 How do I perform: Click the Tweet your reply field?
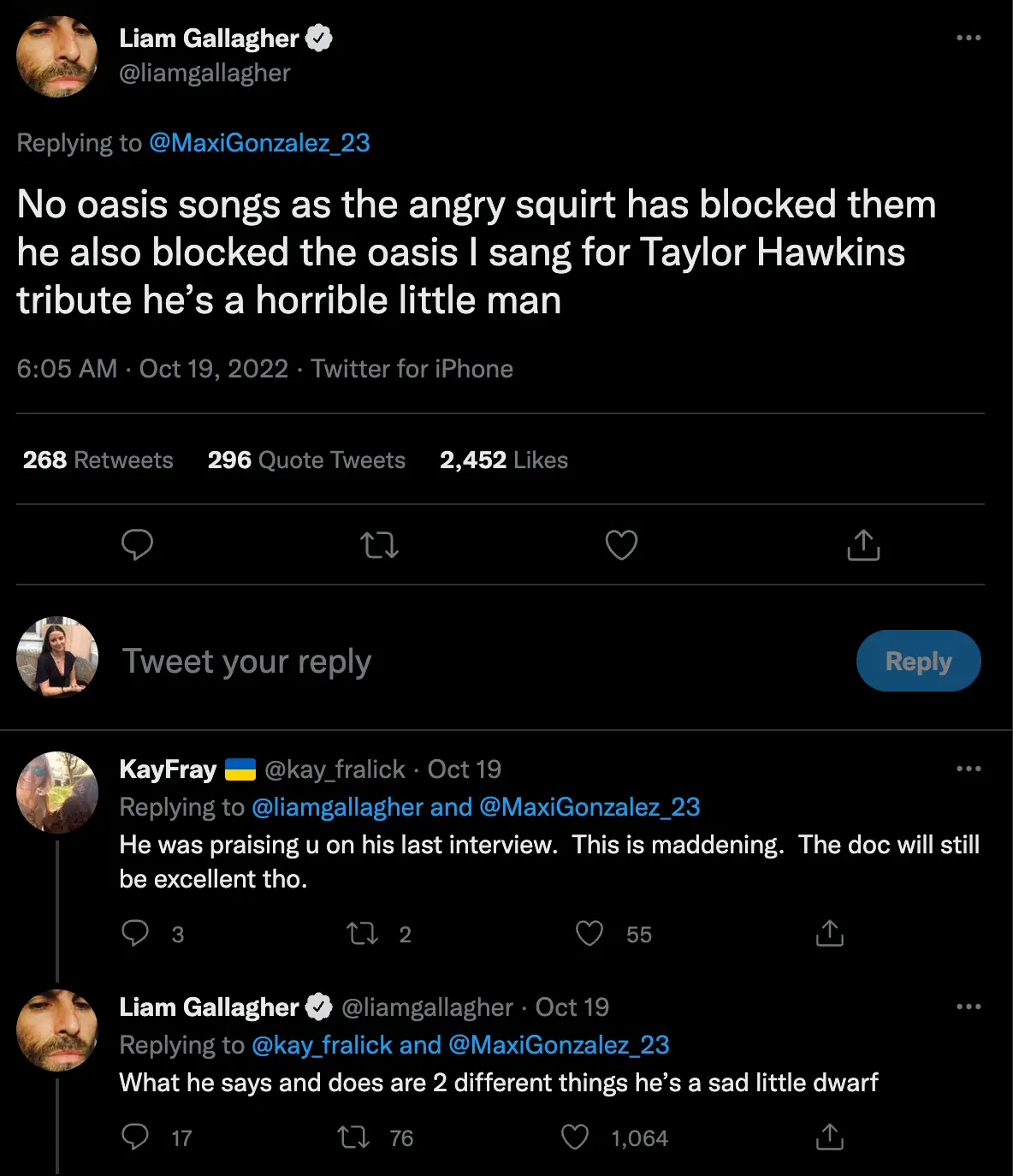pyautogui.click(x=428, y=662)
